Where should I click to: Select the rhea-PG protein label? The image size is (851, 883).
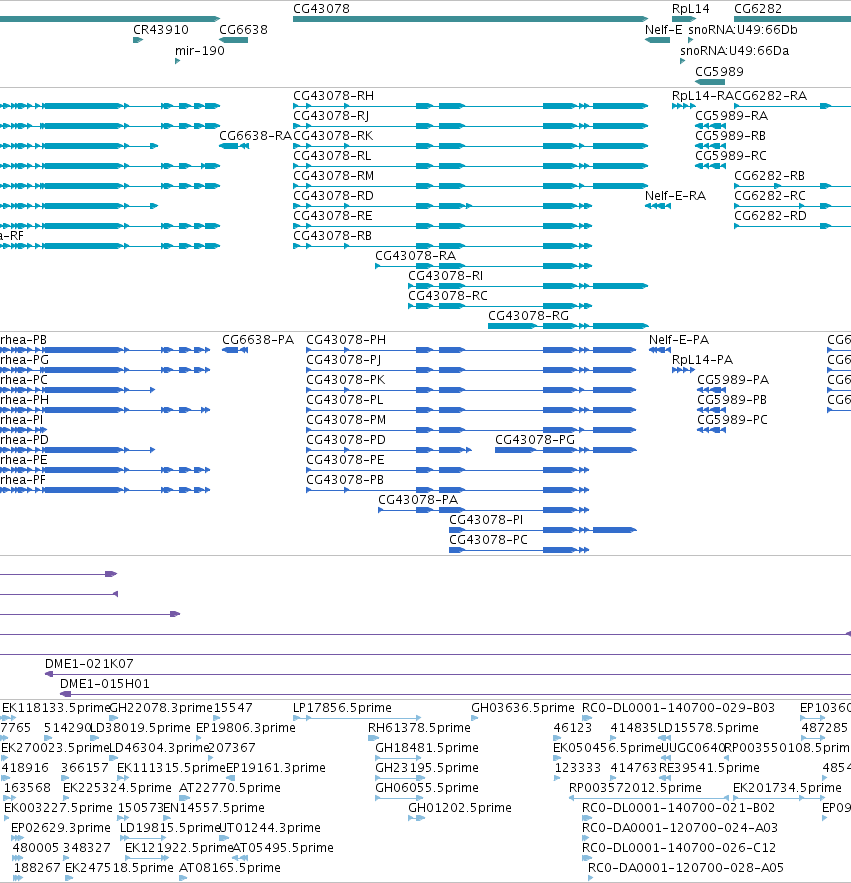point(24,359)
